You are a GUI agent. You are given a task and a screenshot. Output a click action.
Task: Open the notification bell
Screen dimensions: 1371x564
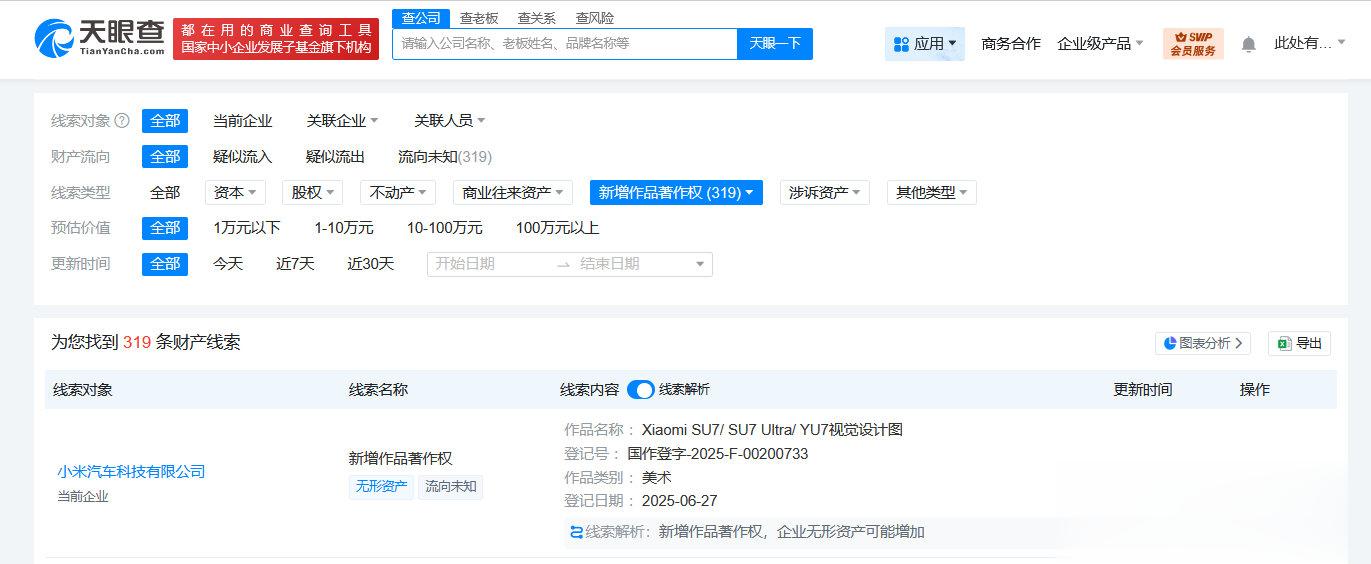[1248, 44]
